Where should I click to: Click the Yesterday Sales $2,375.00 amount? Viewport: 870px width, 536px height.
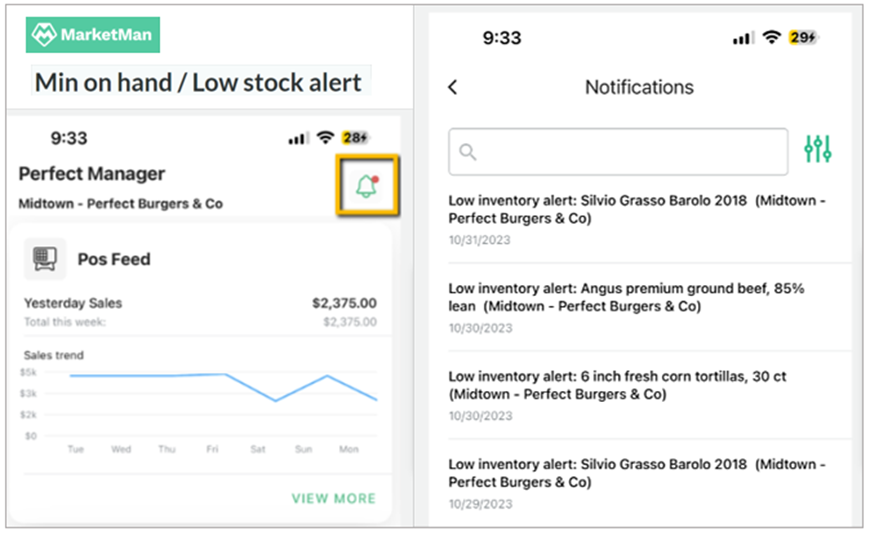tap(344, 303)
